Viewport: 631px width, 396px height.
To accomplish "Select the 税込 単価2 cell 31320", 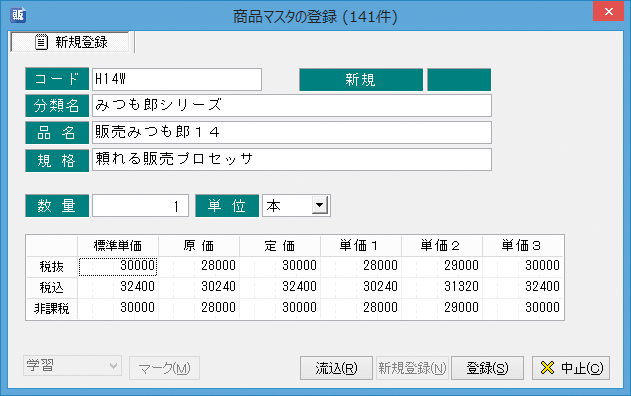I will click(x=442, y=287).
